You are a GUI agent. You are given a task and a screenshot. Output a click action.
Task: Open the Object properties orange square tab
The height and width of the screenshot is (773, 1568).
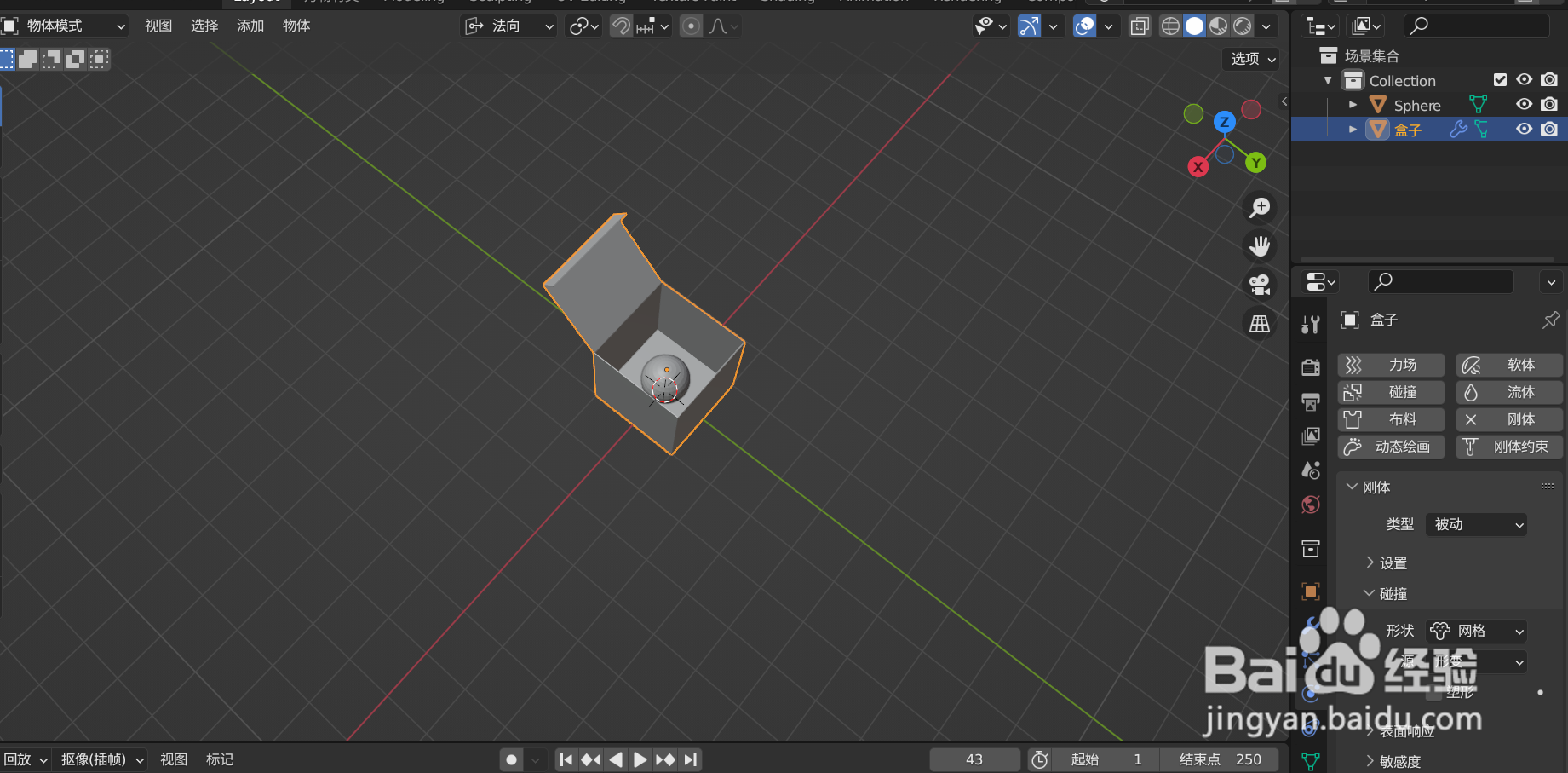coord(1311,591)
